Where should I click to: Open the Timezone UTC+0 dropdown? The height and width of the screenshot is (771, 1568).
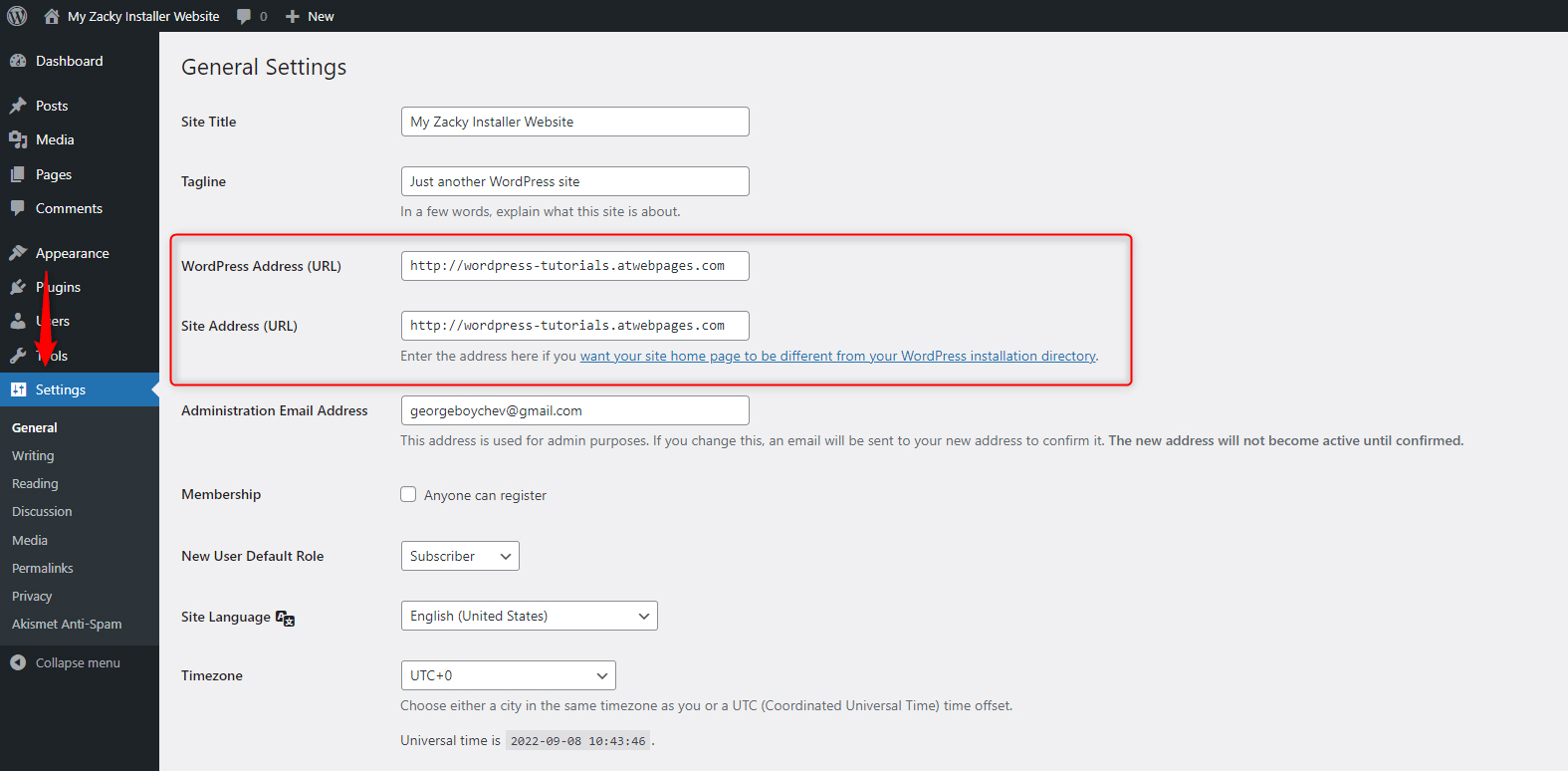(508, 675)
